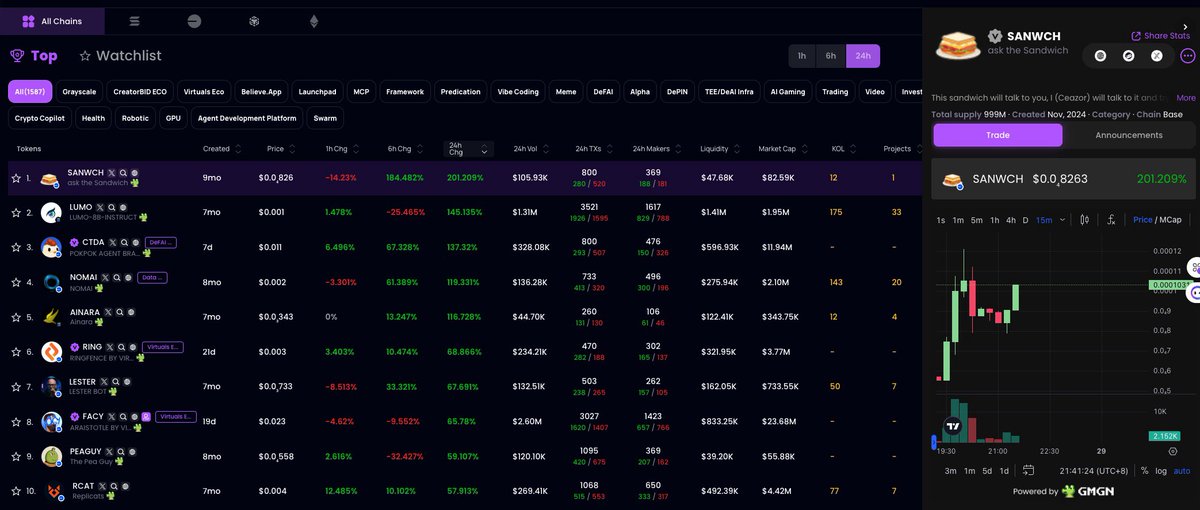Select the Trade tab
The width and height of the screenshot is (1200, 510).
(998, 135)
